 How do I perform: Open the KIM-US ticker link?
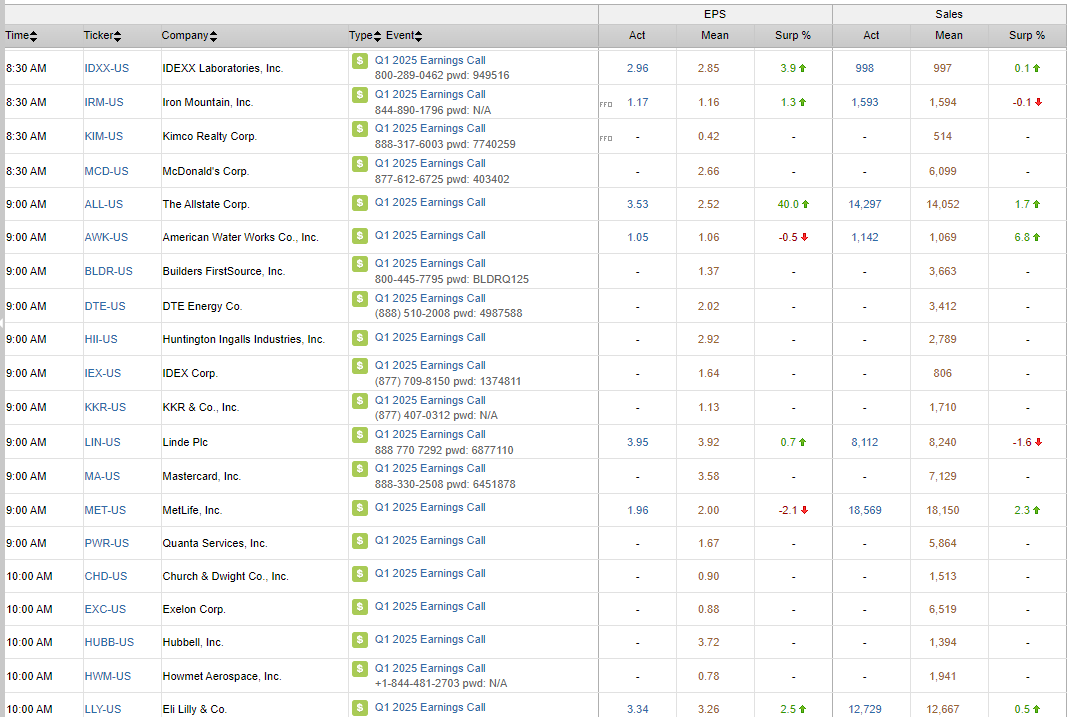[103, 136]
